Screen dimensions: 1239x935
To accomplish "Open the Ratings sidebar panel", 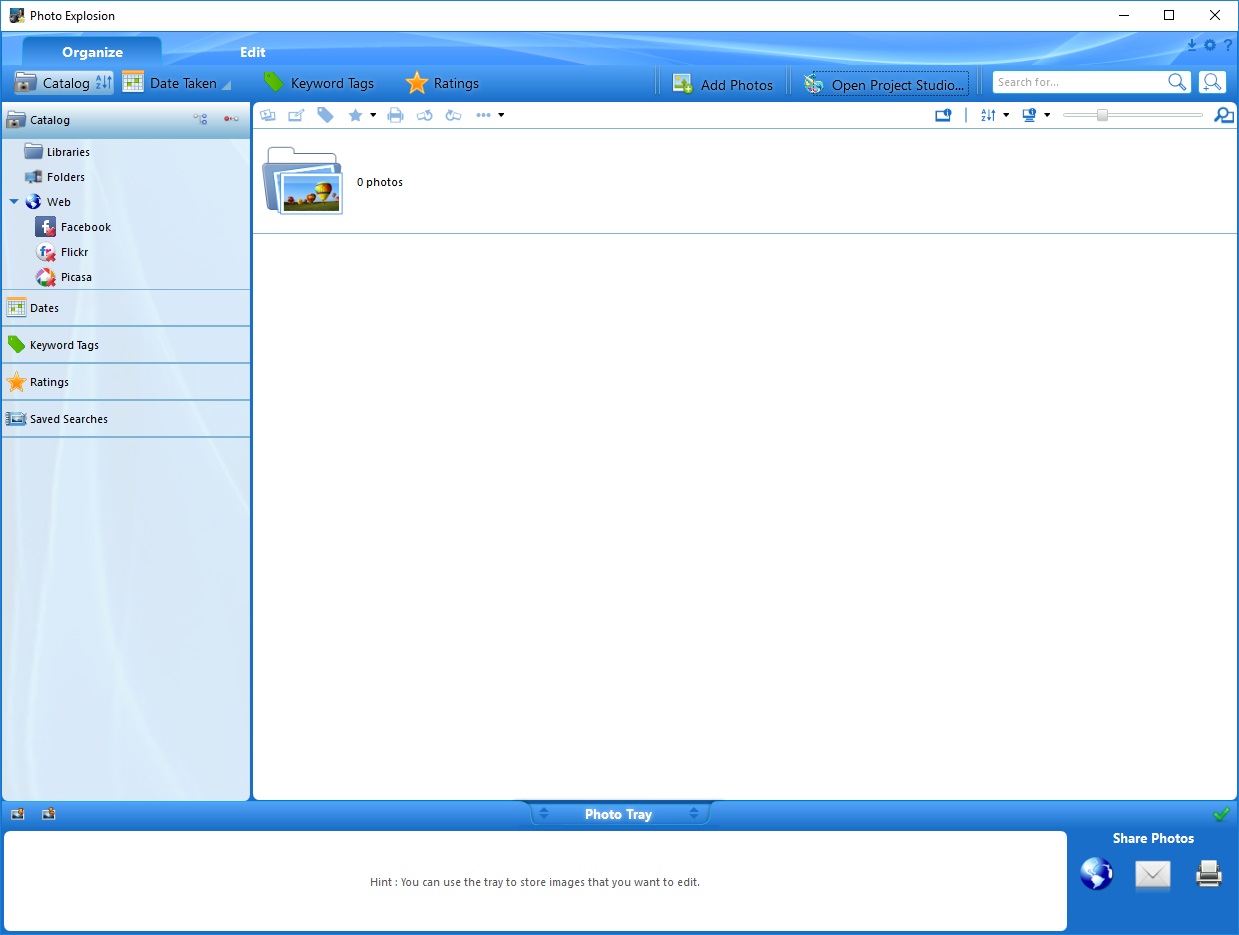I will (126, 382).
